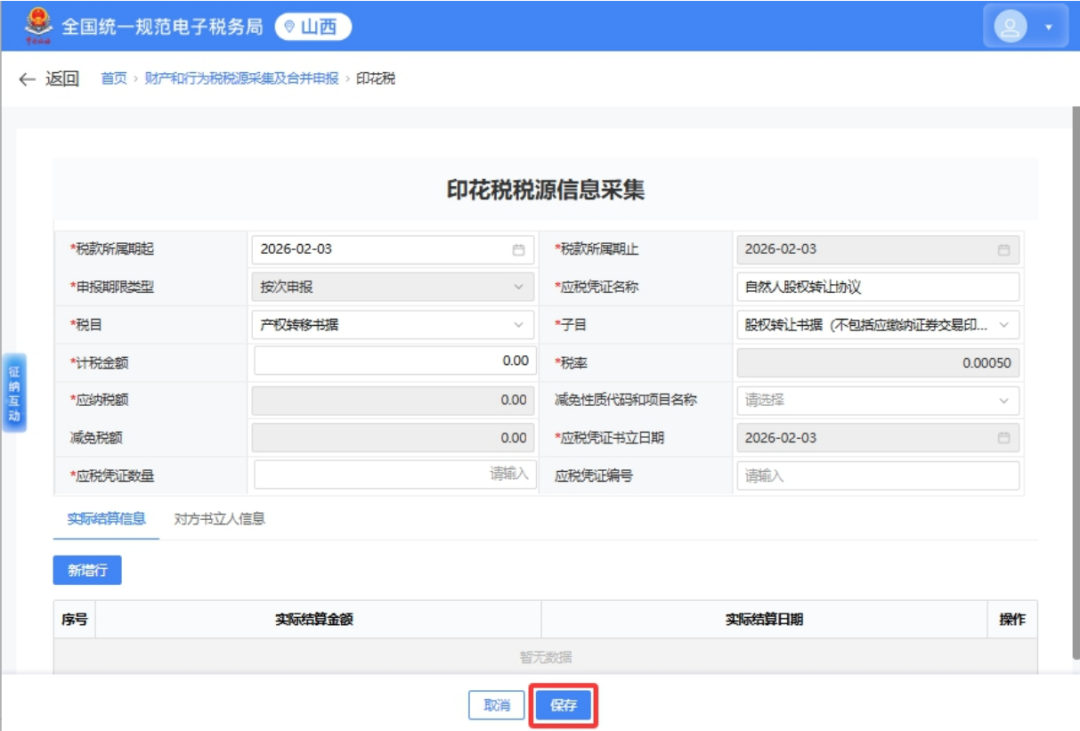The image size is (1080, 731).
Task: Click the 应税凭证数量 input field
Action: tap(395, 474)
